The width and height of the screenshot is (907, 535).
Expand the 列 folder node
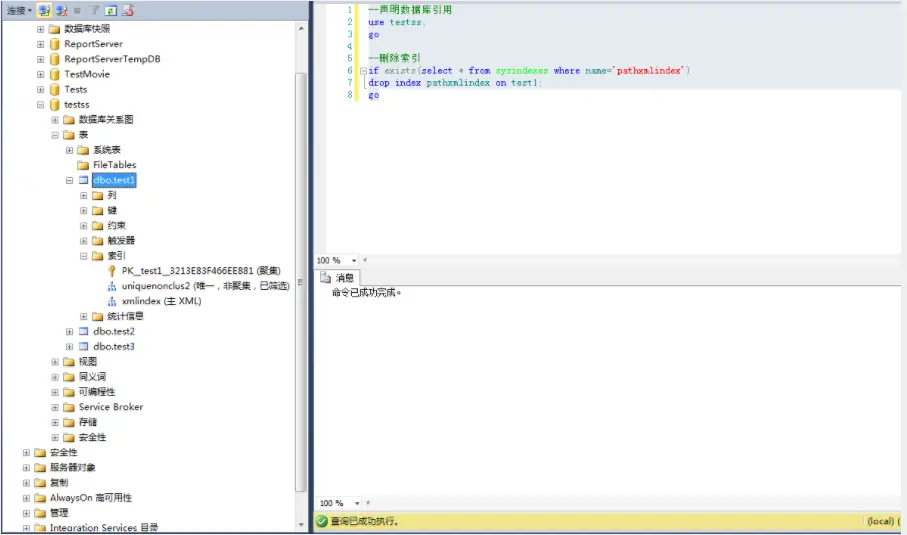83,195
